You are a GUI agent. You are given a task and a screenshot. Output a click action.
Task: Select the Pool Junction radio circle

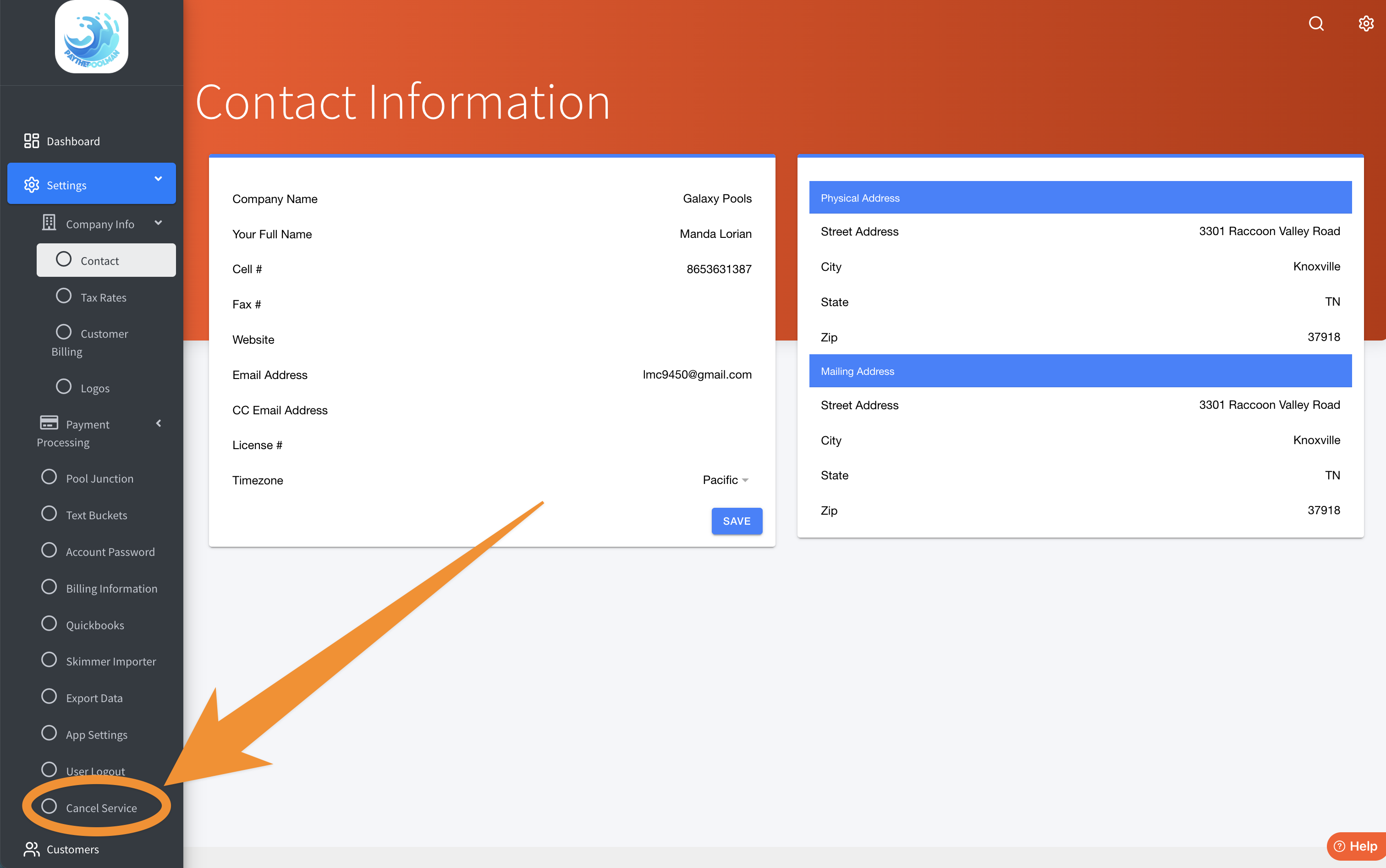tap(49, 477)
